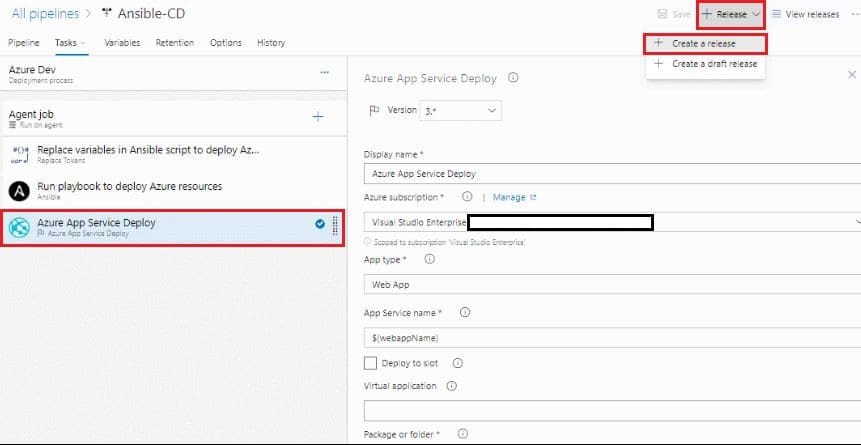Click the Ansible playbook task icon
Image resolution: width=861 pixels, height=445 pixels.
(19, 191)
